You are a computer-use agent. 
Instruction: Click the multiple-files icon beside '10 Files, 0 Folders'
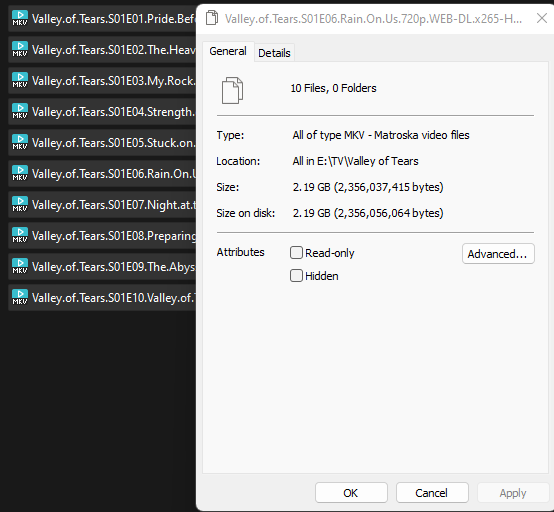coord(232,90)
